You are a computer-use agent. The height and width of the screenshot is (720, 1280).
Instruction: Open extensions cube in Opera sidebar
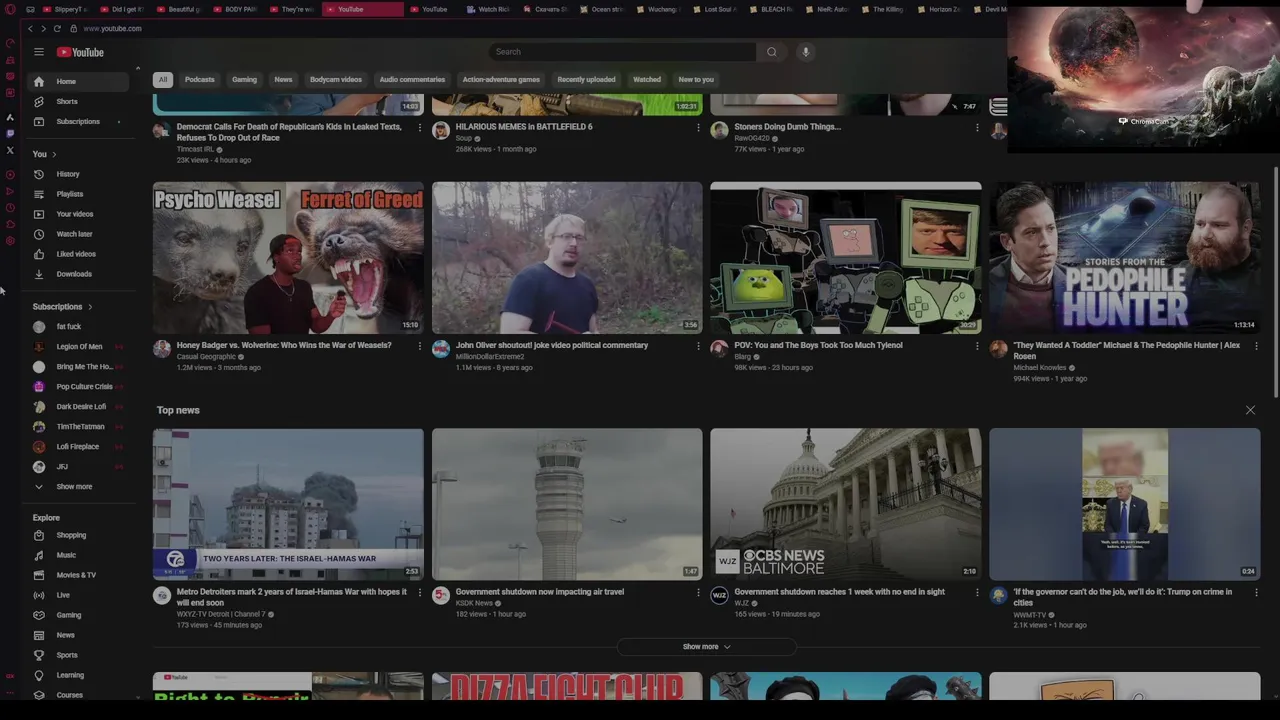pos(10,224)
